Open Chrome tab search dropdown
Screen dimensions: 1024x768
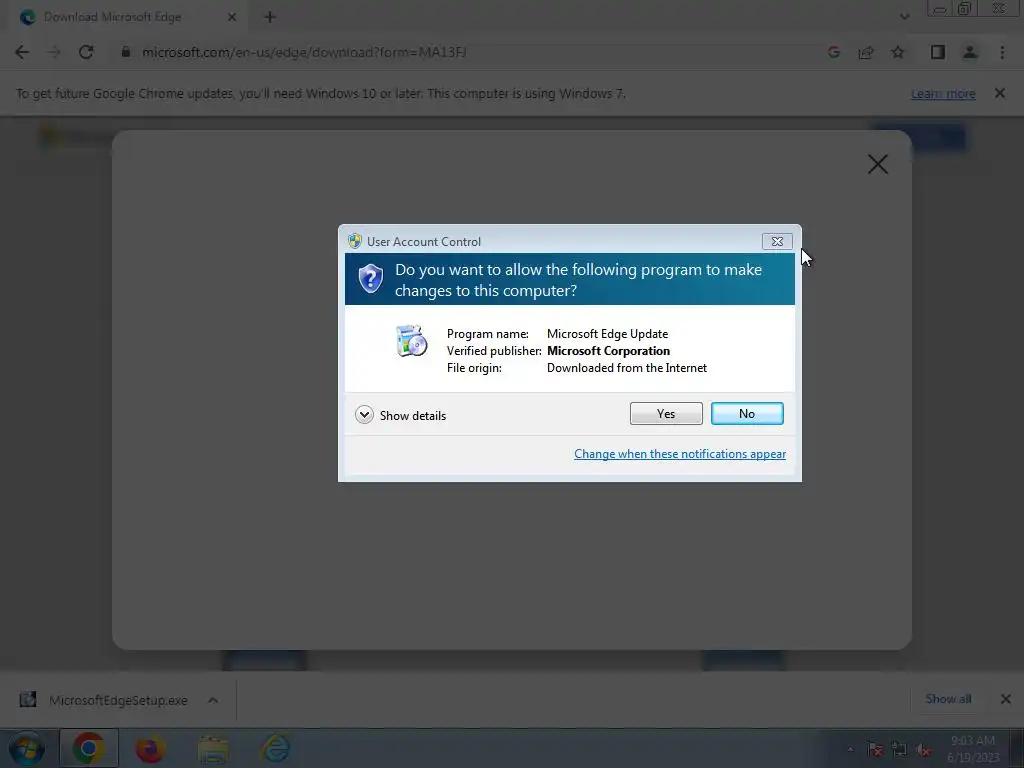point(904,17)
